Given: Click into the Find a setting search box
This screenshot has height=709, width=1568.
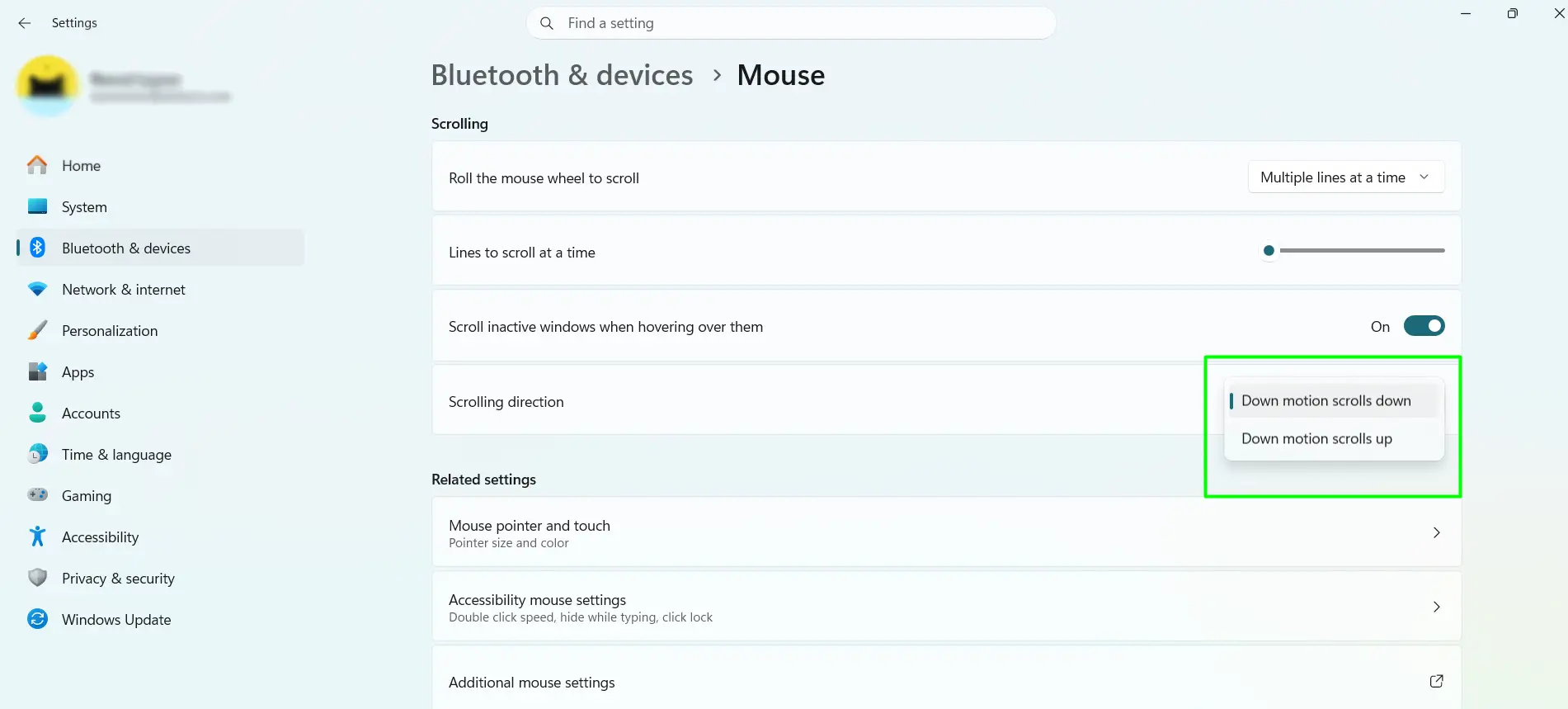Looking at the screenshot, I should tap(791, 23).
